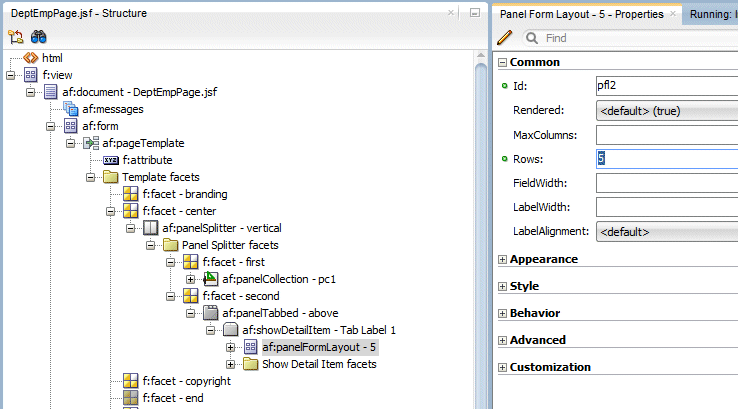Select the 'f:facet - copyright' row text
The width and height of the screenshot is (738, 409).
click(186, 381)
